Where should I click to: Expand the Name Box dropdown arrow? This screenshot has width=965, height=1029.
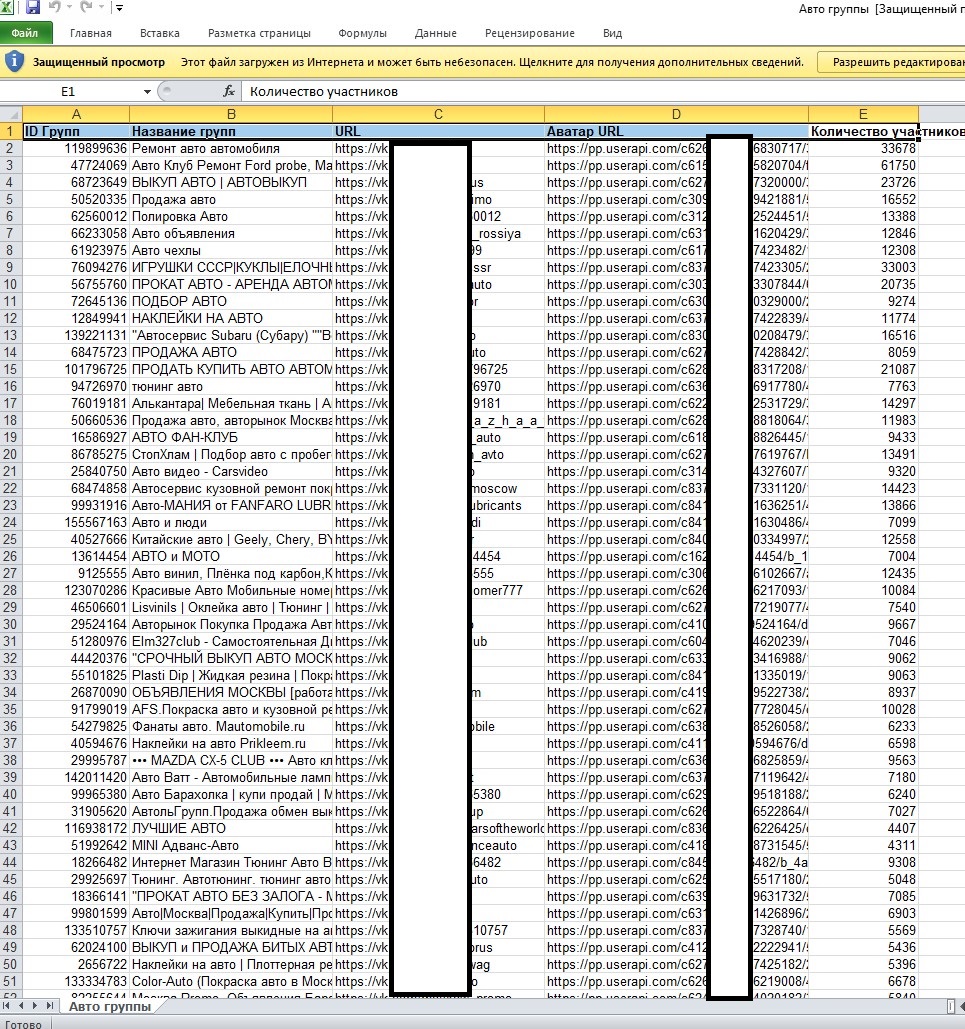(147, 91)
